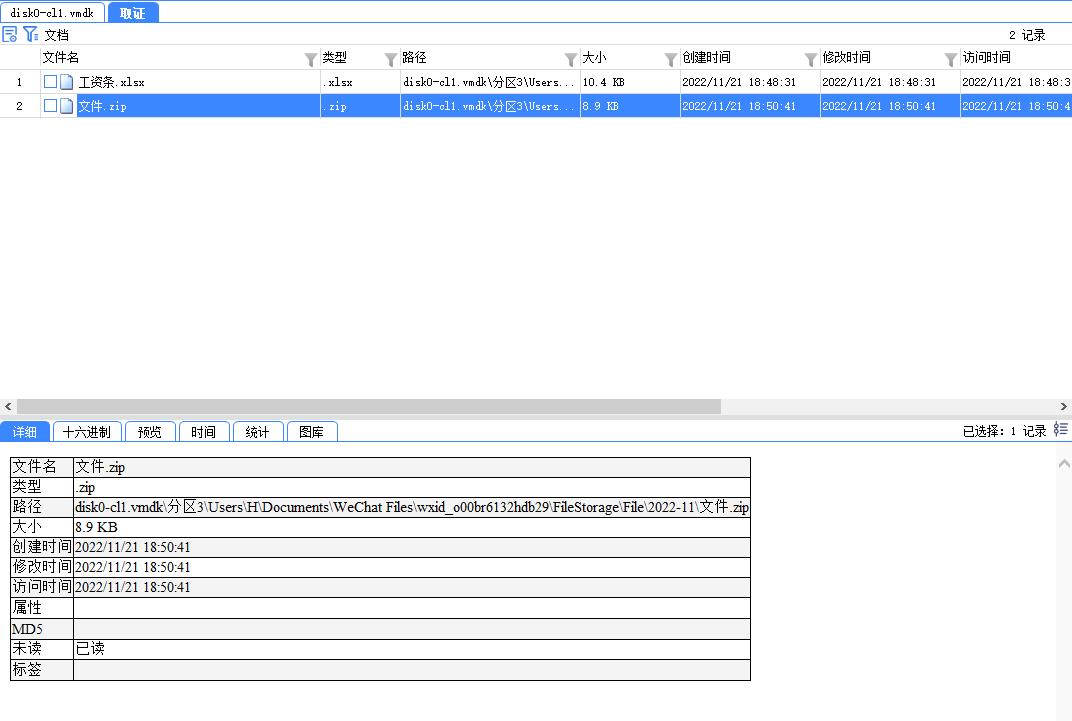This screenshot has height=721, width=1072.
Task: Open the 路径 column filter dropdown
Action: tap(571, 59)
